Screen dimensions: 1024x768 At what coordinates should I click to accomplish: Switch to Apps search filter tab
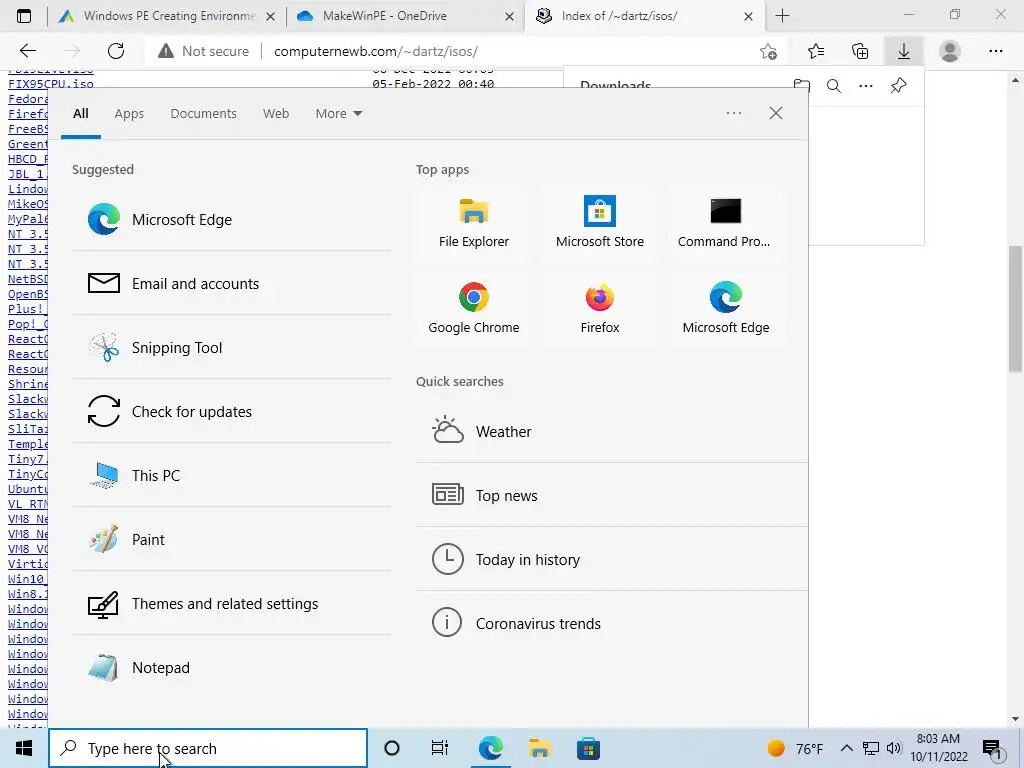(129, 114)
